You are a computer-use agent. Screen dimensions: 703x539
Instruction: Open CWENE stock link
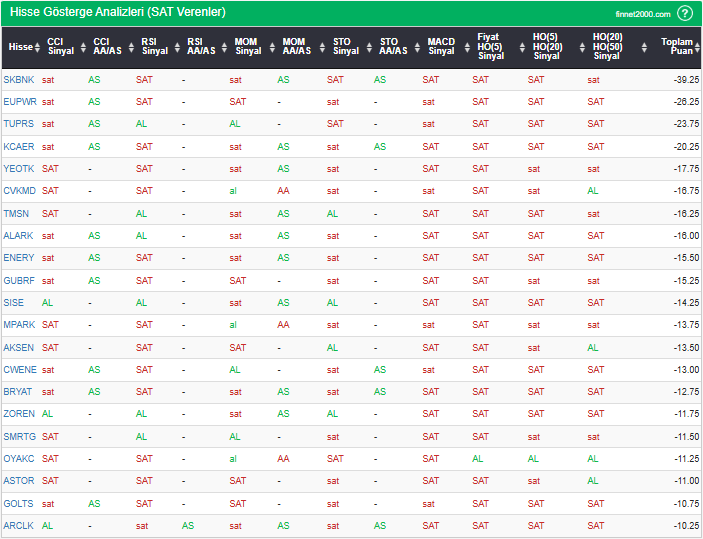pos(20,369)
